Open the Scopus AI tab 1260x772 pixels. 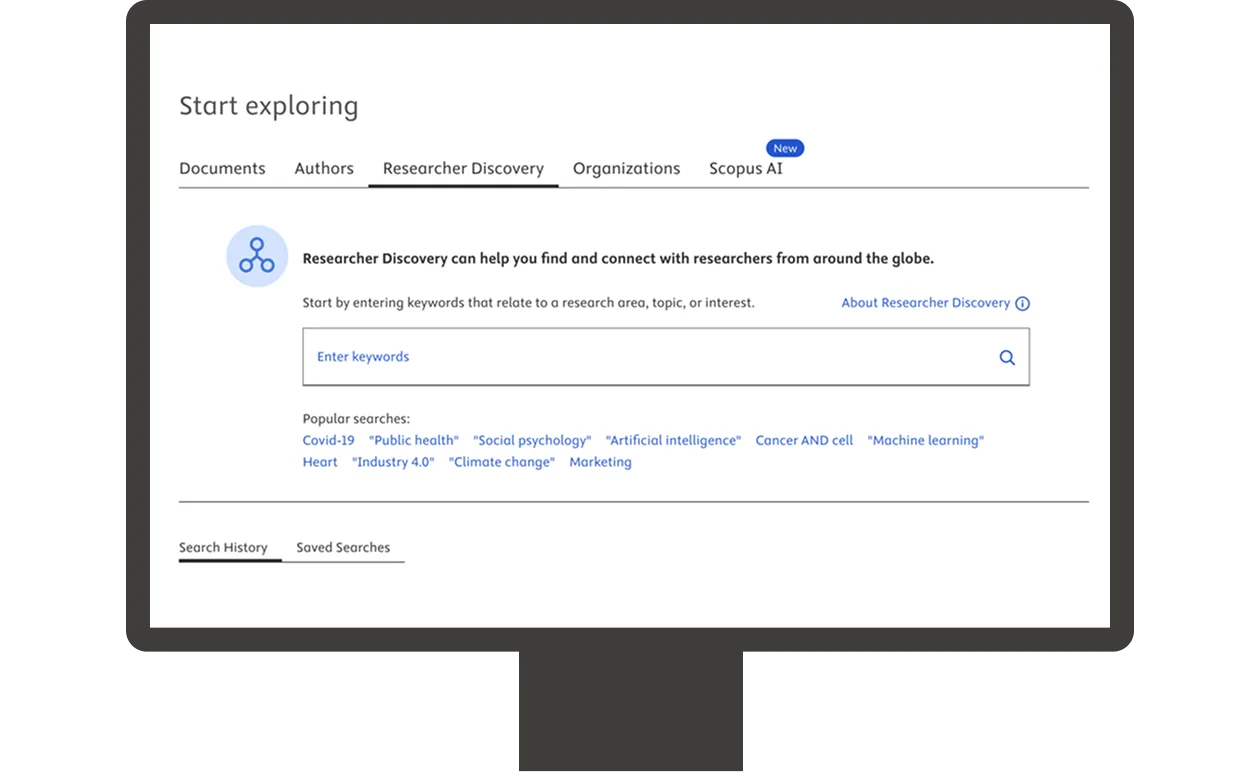point(745,168)
